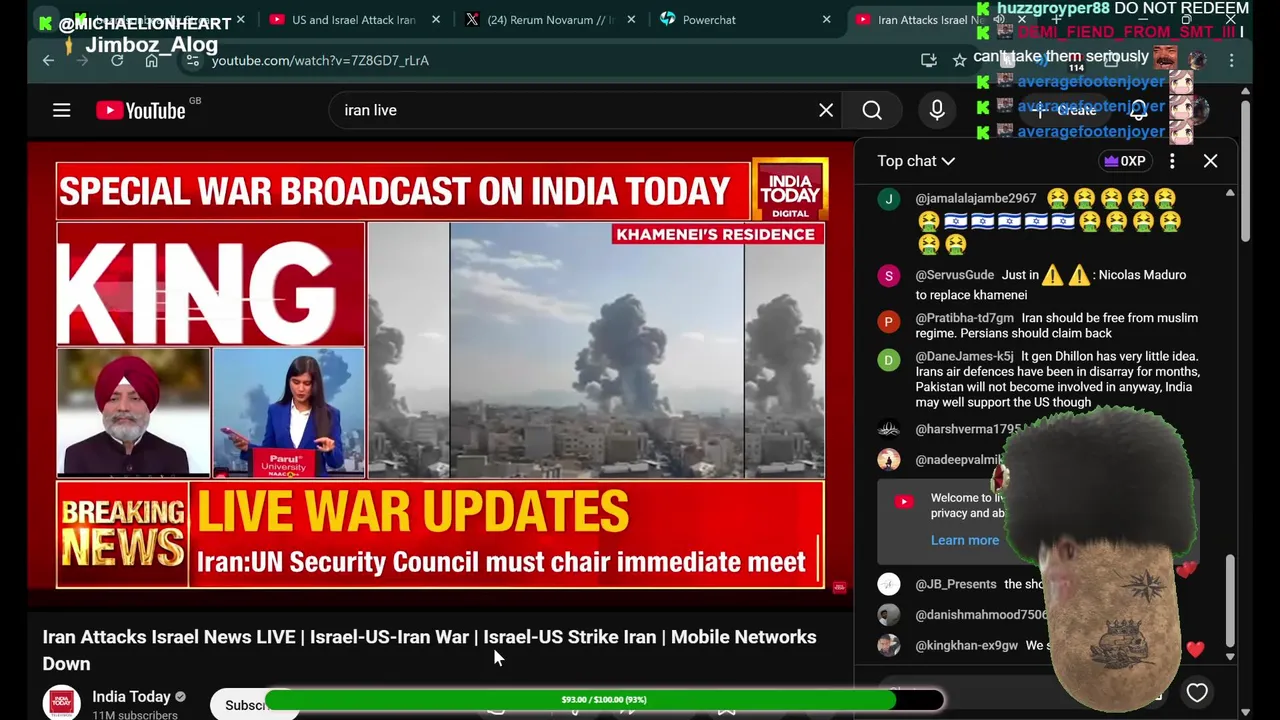The width and height of the screenshot is (1280, 720).
Task: Click @danishmahmood7506's chat avatar
Action: coord(889,615)
